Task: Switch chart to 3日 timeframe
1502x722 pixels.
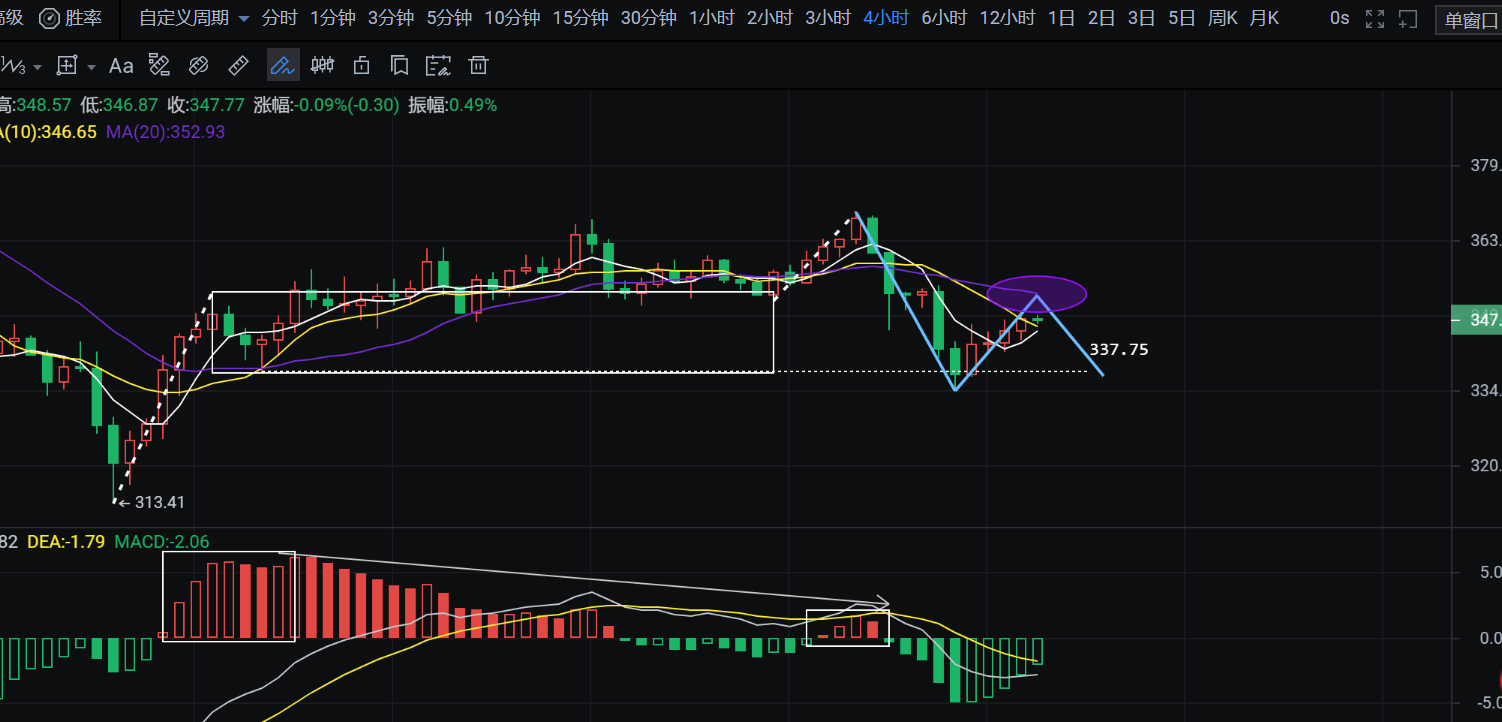Action: pos(1141,18)
